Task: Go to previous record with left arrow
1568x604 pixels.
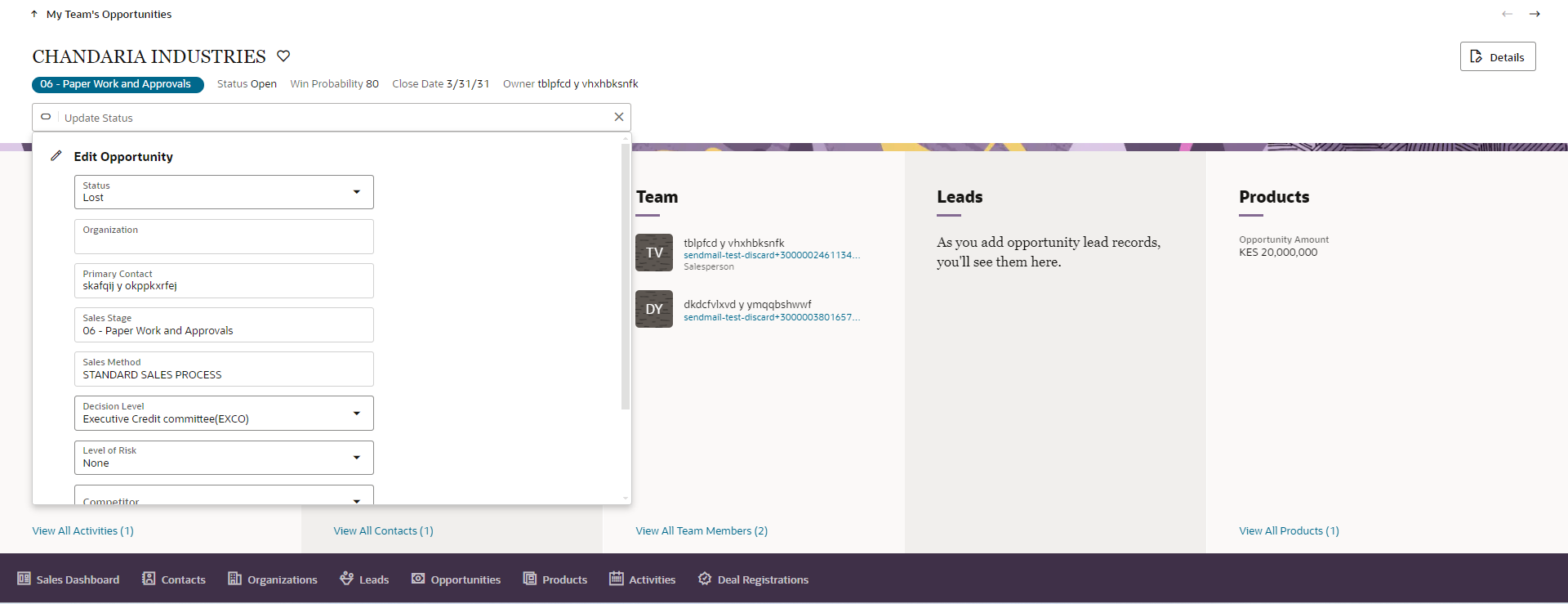Action: point(1507,14)
